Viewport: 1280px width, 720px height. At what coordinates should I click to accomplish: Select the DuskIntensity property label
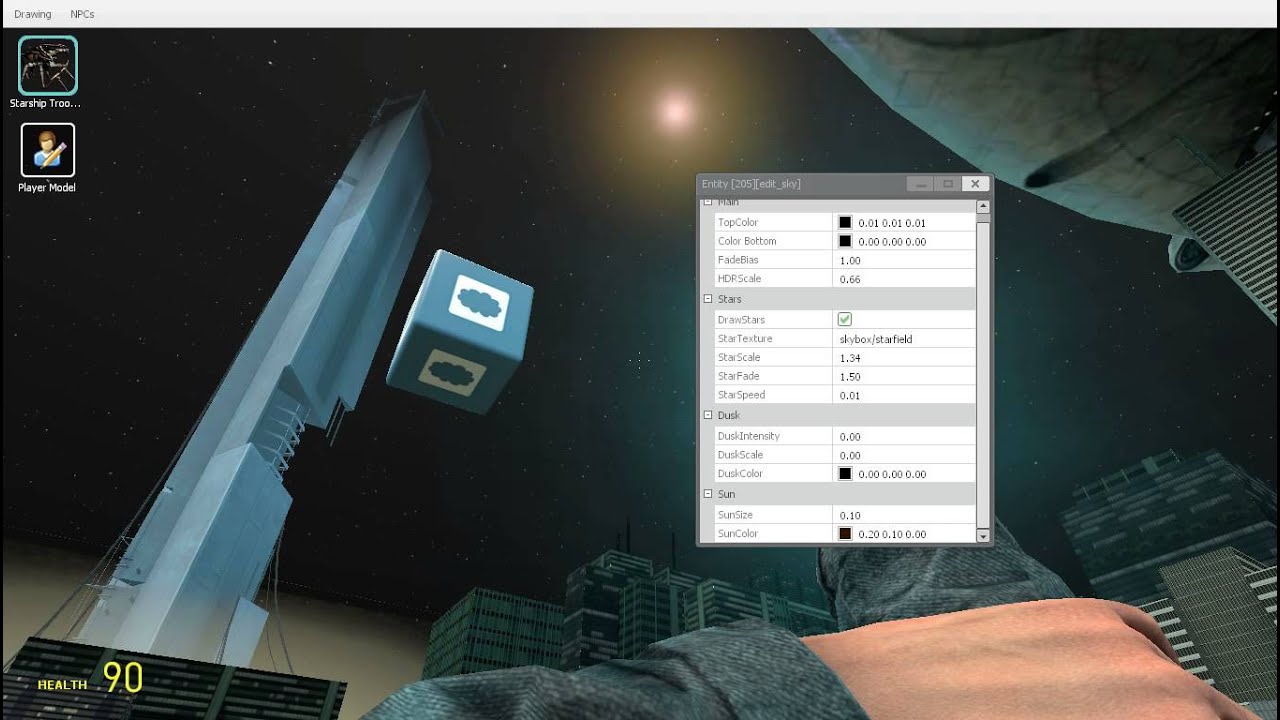pyautogui.click(x=749, y=436)
